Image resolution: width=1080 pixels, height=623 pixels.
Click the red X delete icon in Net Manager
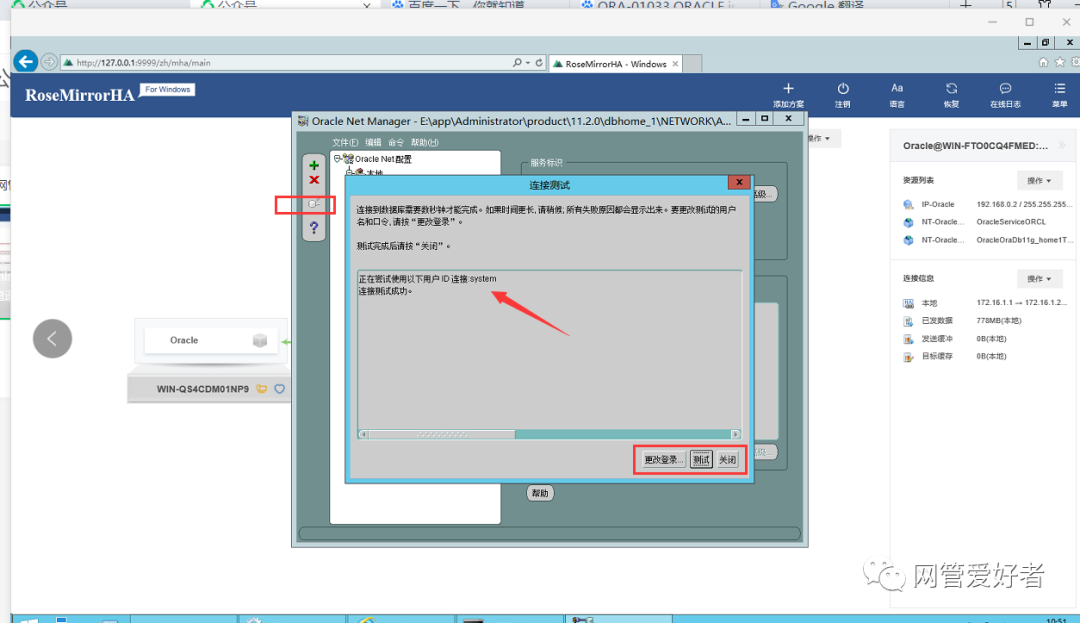click(x=314, y=180)
